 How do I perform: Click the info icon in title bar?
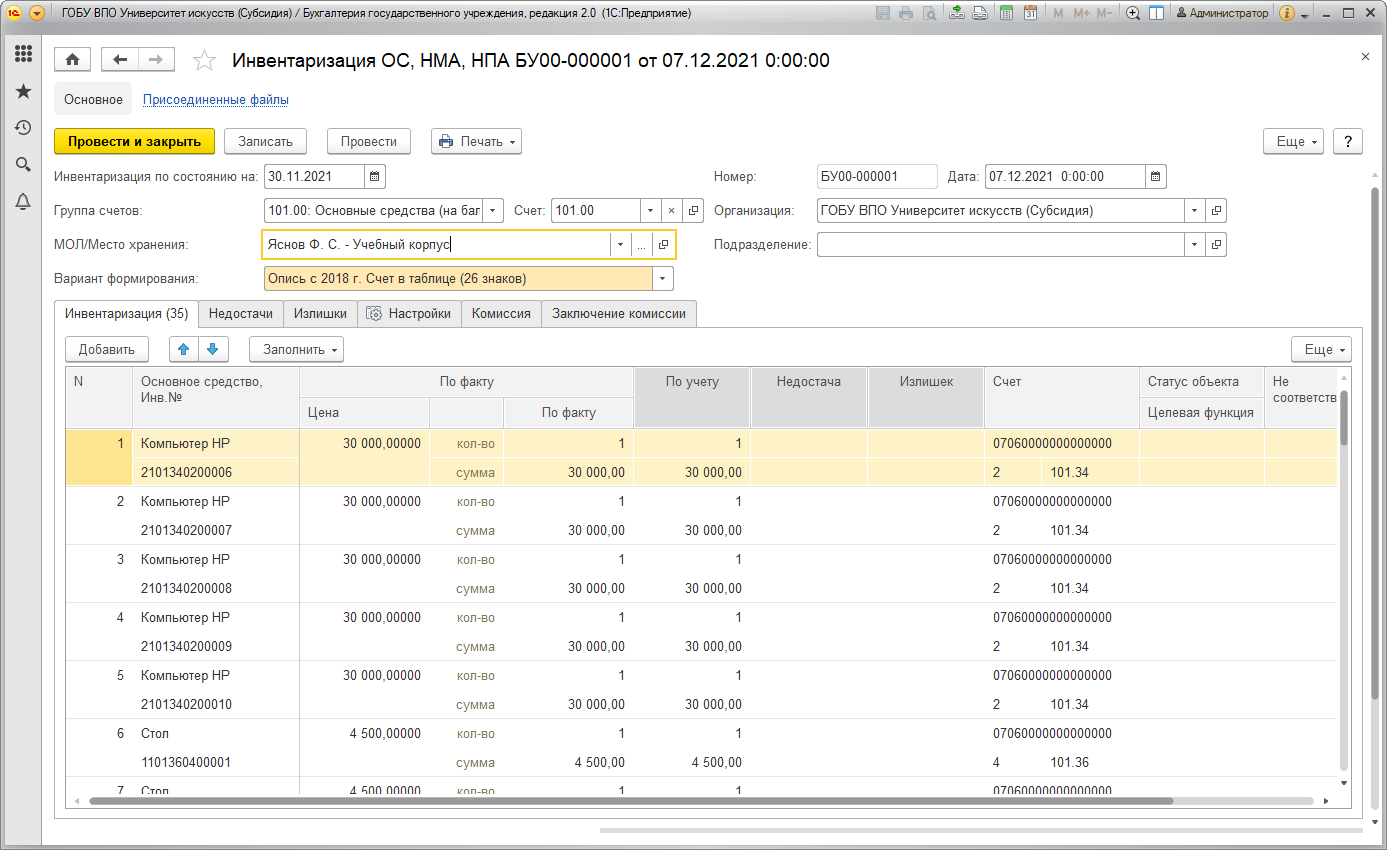point(1287,13)
